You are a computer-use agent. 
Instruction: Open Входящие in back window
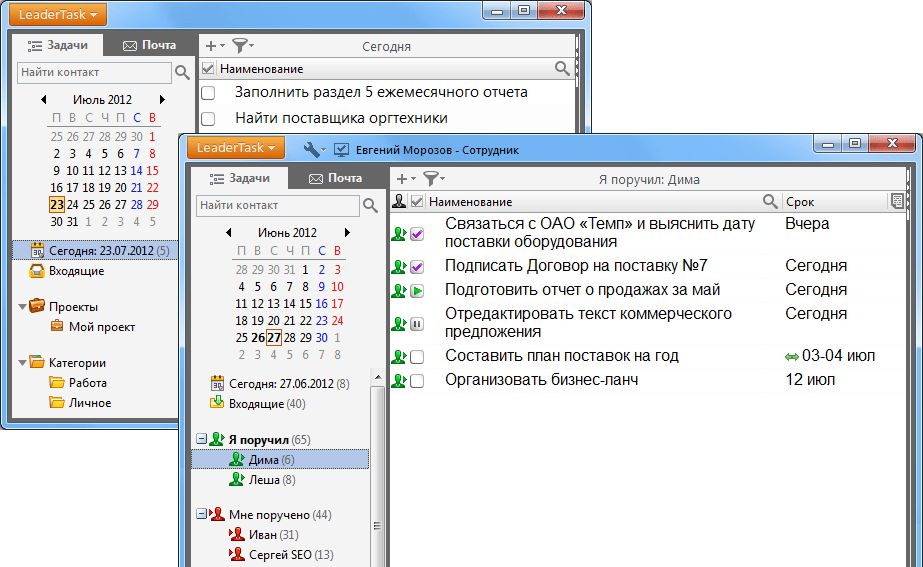pos(67,271)
